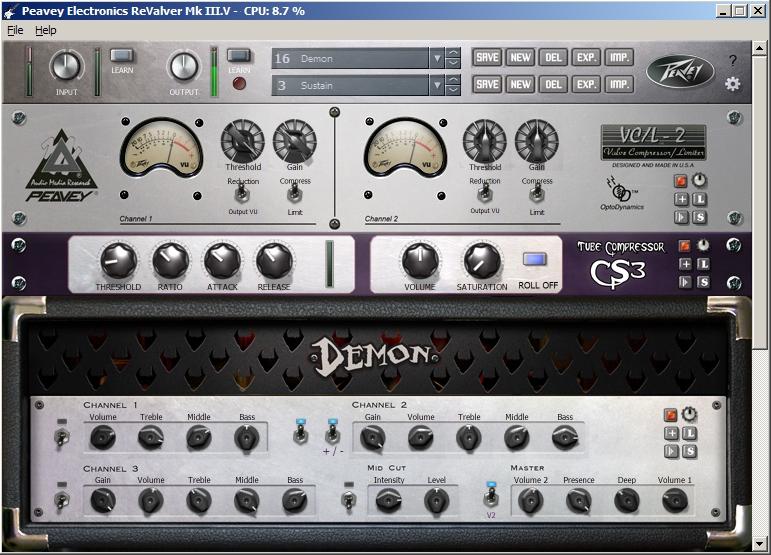The height and width of the screenshot is (555, 771).
Task: Click the scrollbar down arrow
Action: 759,544
